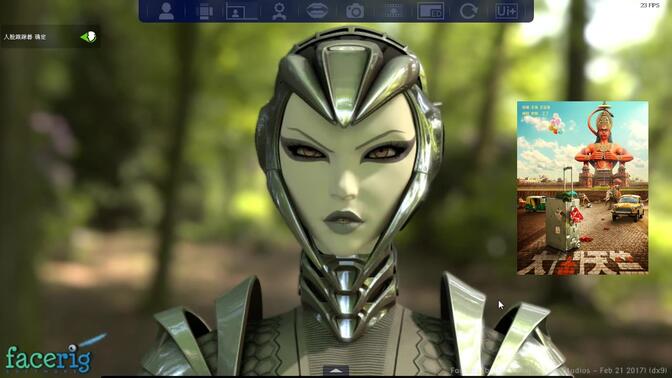Click the FPS counter readout
The image size is (672, 378).
(x=650, y=5)
